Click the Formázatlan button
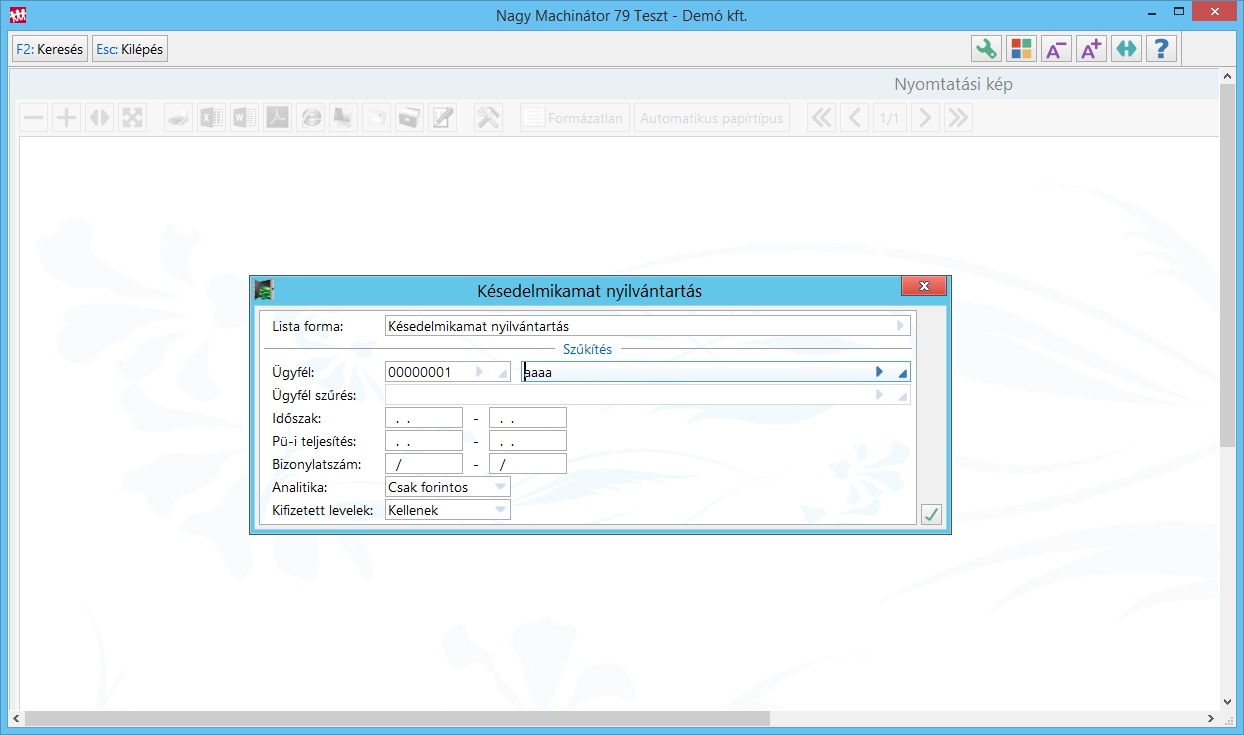The width and height of the screenshot is (1244, 735). (575, 118)
